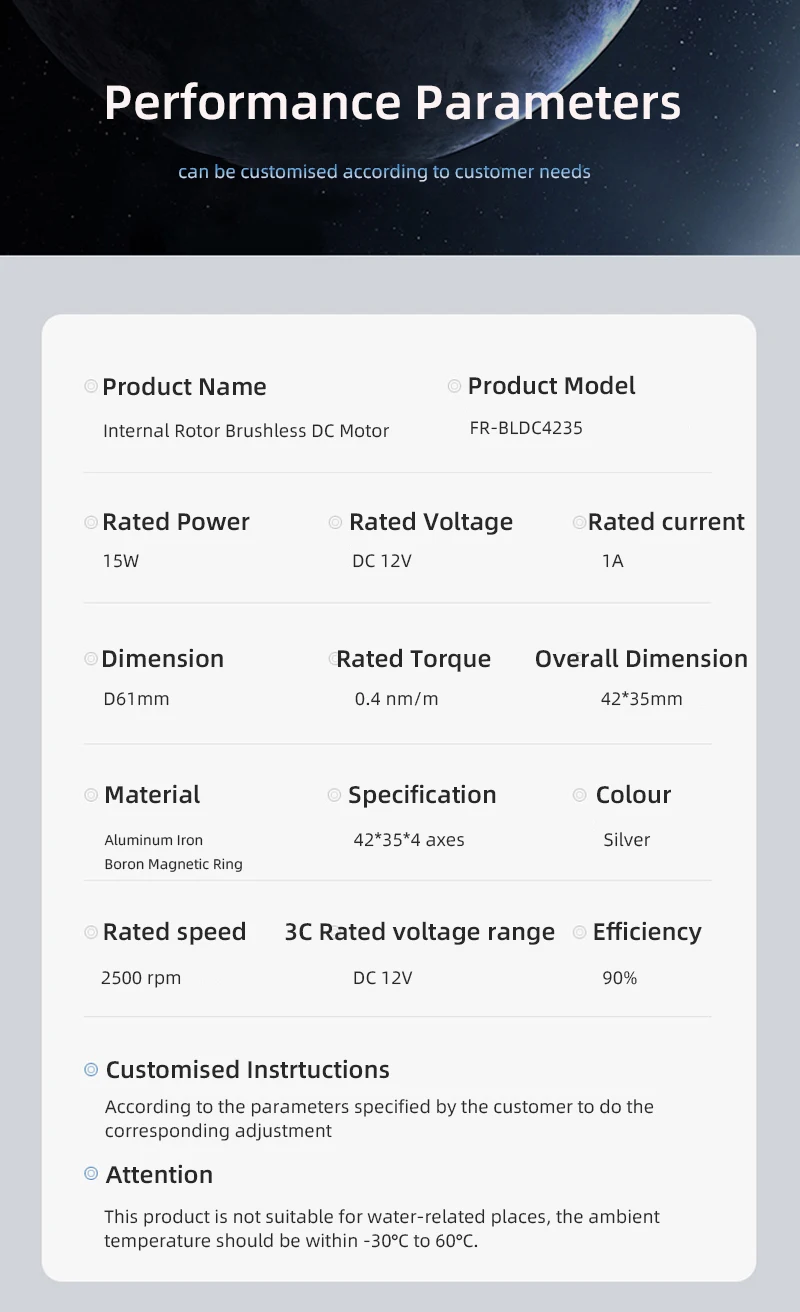Click the bullet icon next to Specification
Screen dimensions: 800x1312
334,795
